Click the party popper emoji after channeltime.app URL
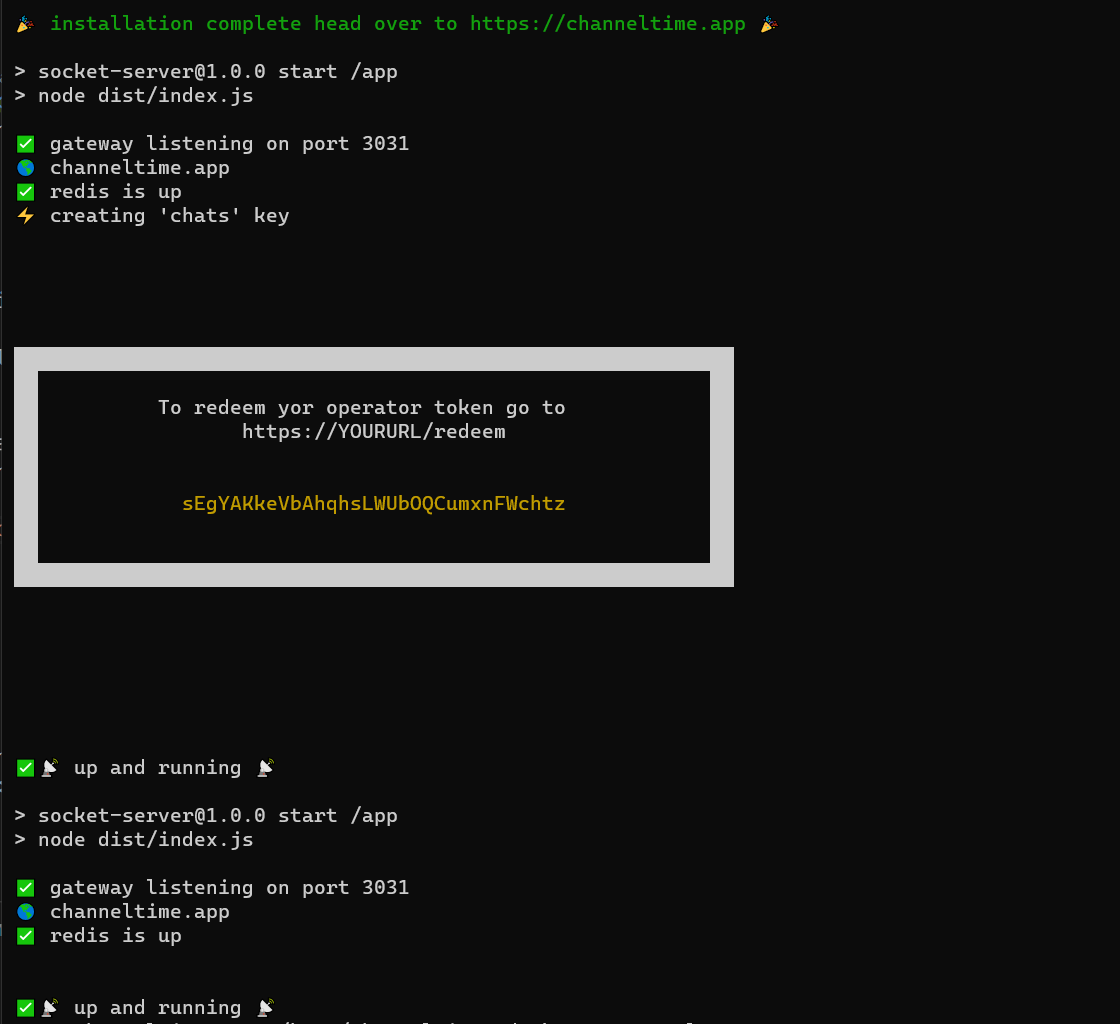This screenshot has width=1120, height=1024. [x=769, y=24]
